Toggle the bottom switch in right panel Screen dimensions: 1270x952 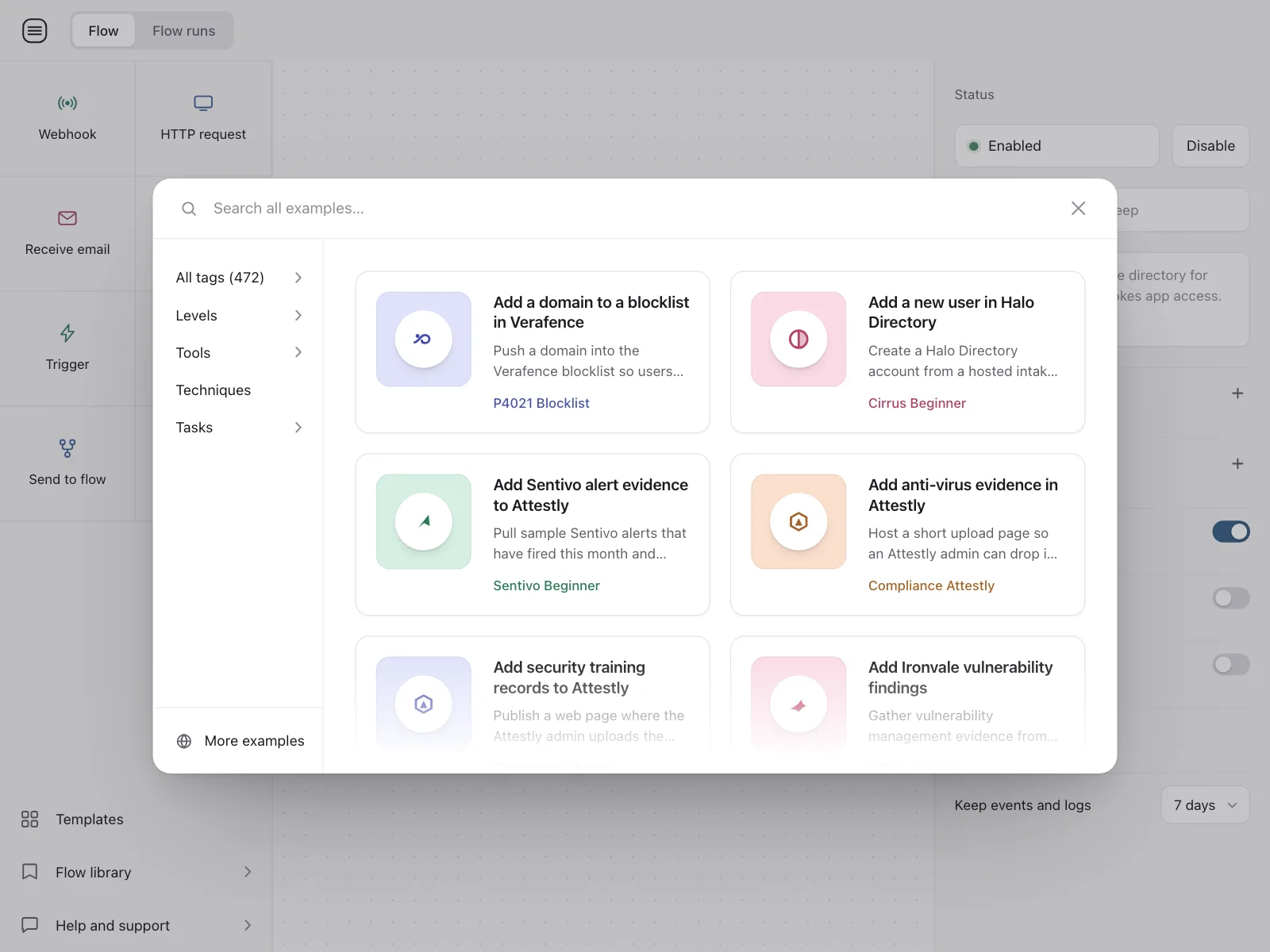(1231, 664)
